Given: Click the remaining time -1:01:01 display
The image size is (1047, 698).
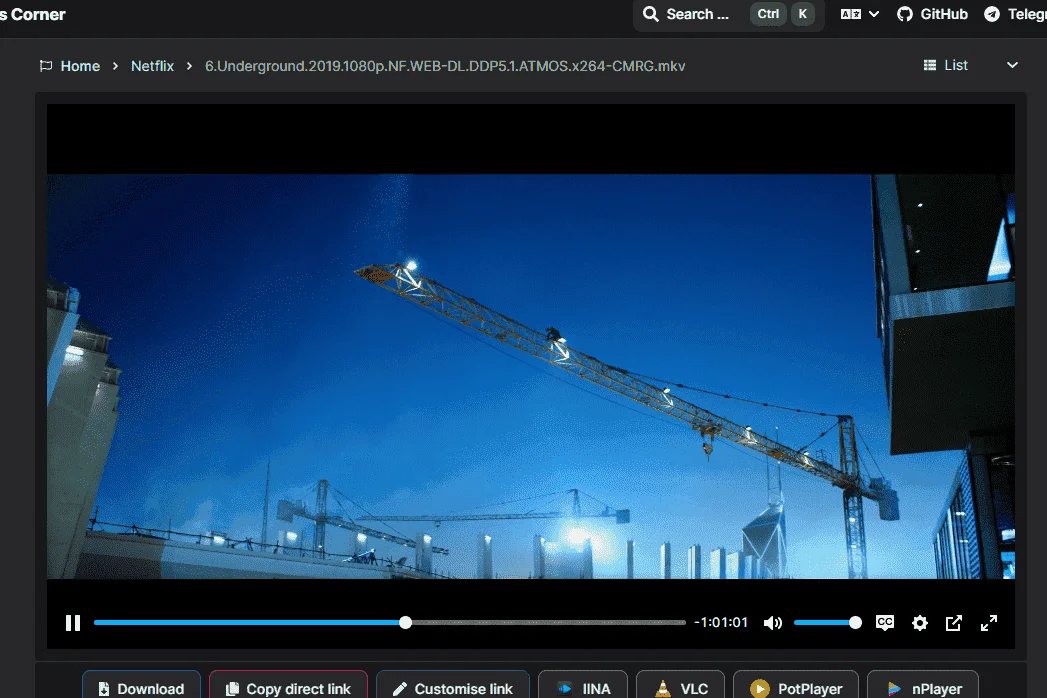Looking at the screenshot, I should coord(721,623).
